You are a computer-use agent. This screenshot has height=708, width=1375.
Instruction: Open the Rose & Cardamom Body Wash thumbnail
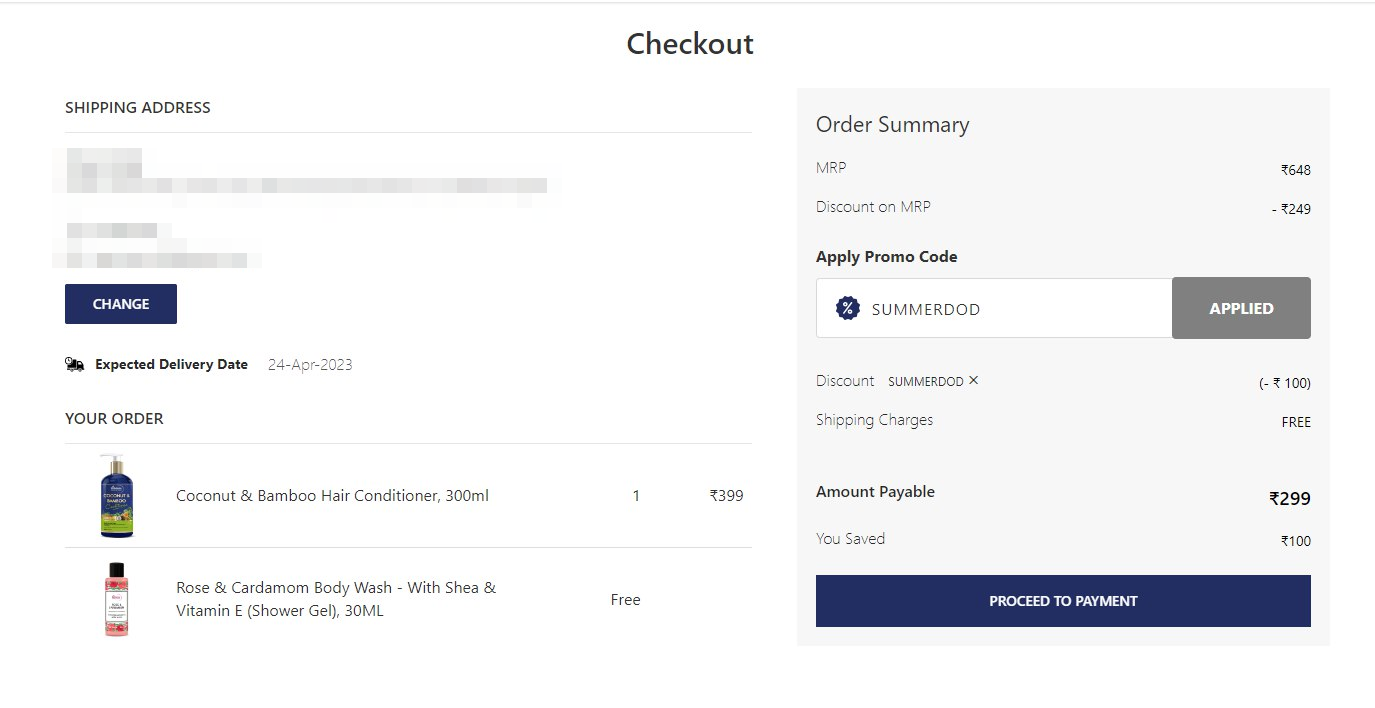[x=116, y=599]
